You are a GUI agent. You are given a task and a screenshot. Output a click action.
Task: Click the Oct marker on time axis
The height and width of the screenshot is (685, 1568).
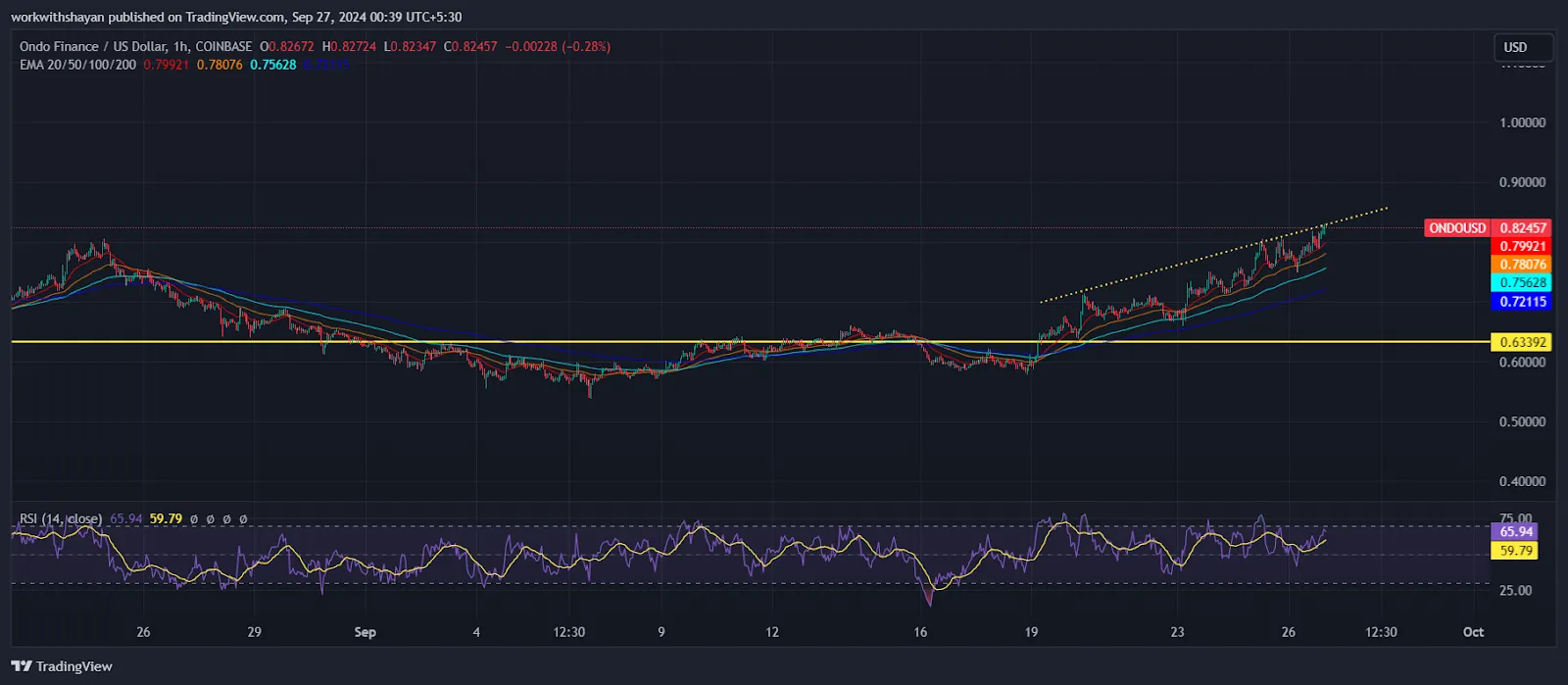[x=1473, y=632]
